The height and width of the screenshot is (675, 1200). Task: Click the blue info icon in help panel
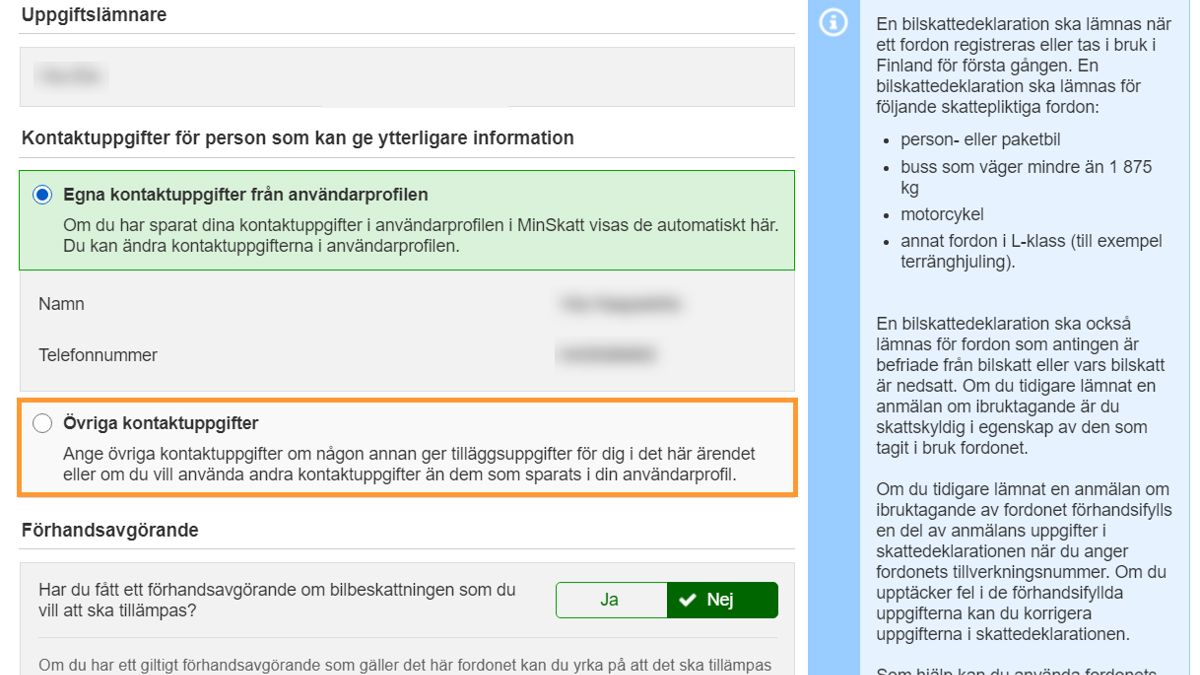coord(833,24)
